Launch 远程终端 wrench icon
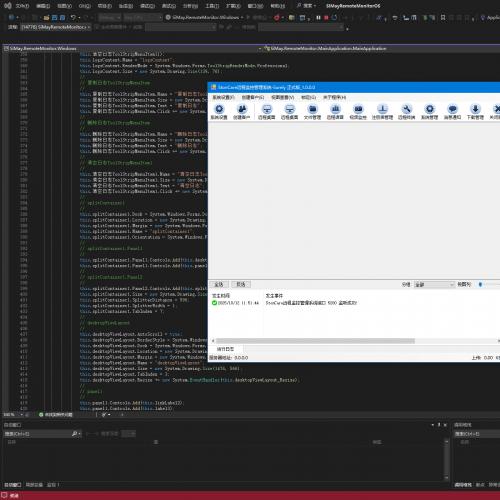Image resolution: width=500 pixels, height=500 pixels. [x=406, y=112]
